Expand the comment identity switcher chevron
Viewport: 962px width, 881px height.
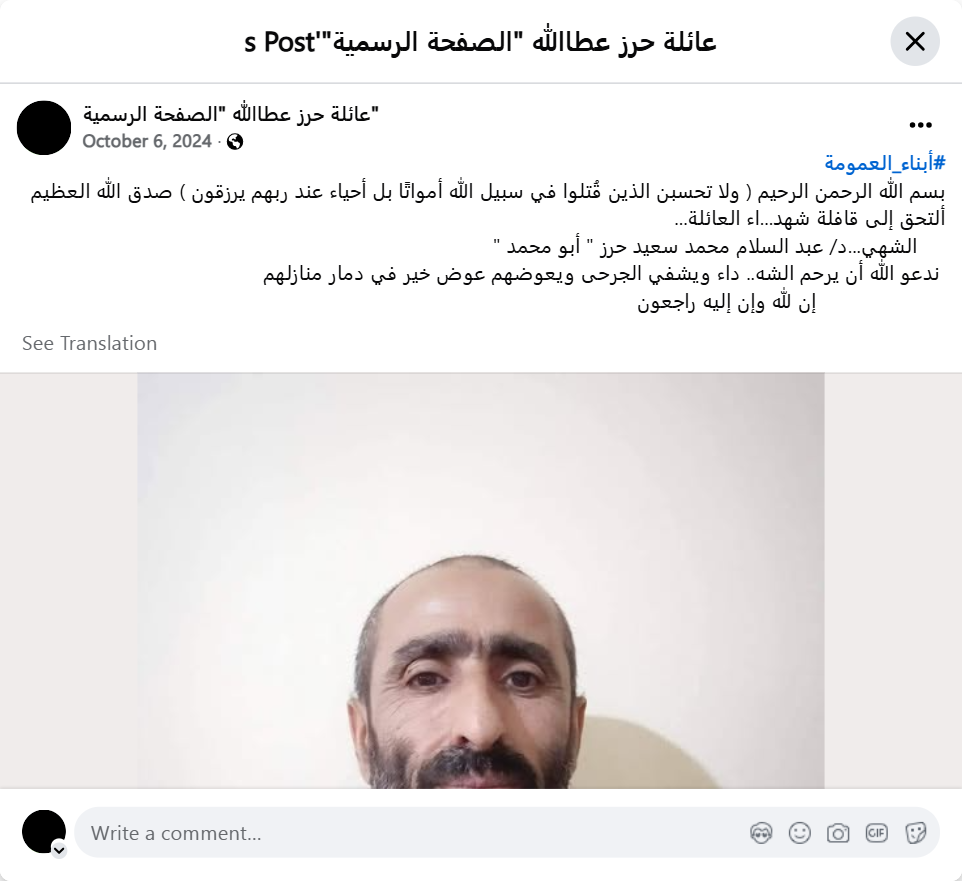(59, 850)
